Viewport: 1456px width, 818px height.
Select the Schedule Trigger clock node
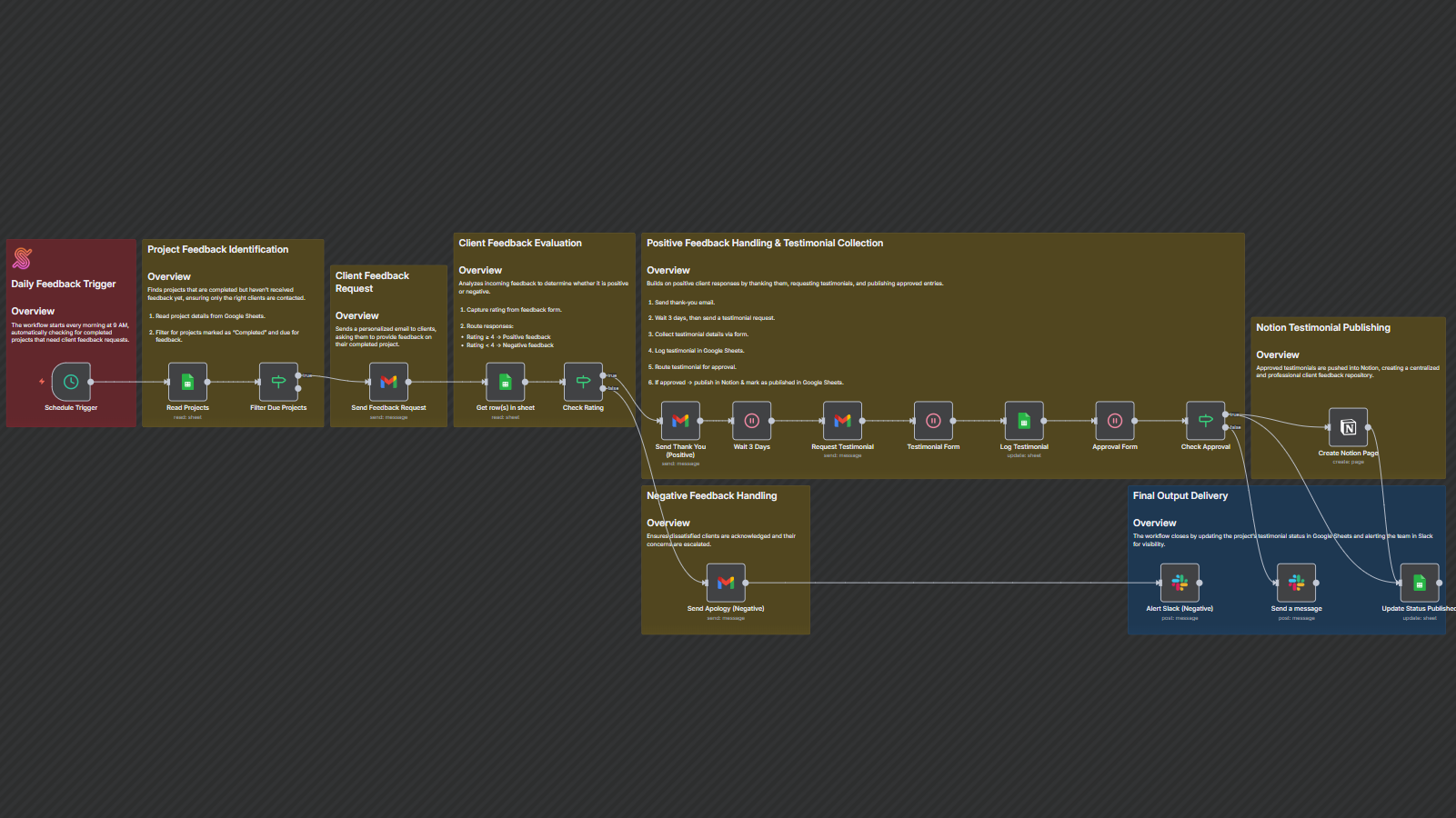71,382
